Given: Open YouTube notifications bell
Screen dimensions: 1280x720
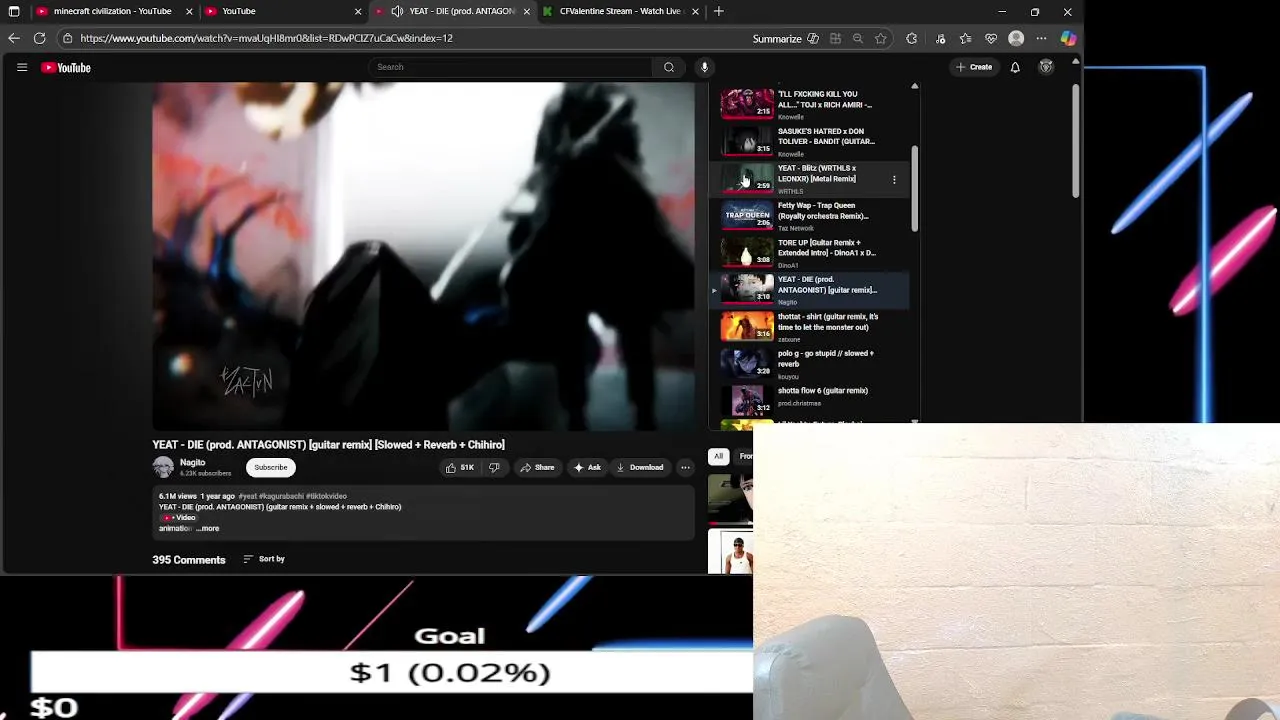Looking at the screenshot, I should pyautogui.click(x=1015, y=67).
